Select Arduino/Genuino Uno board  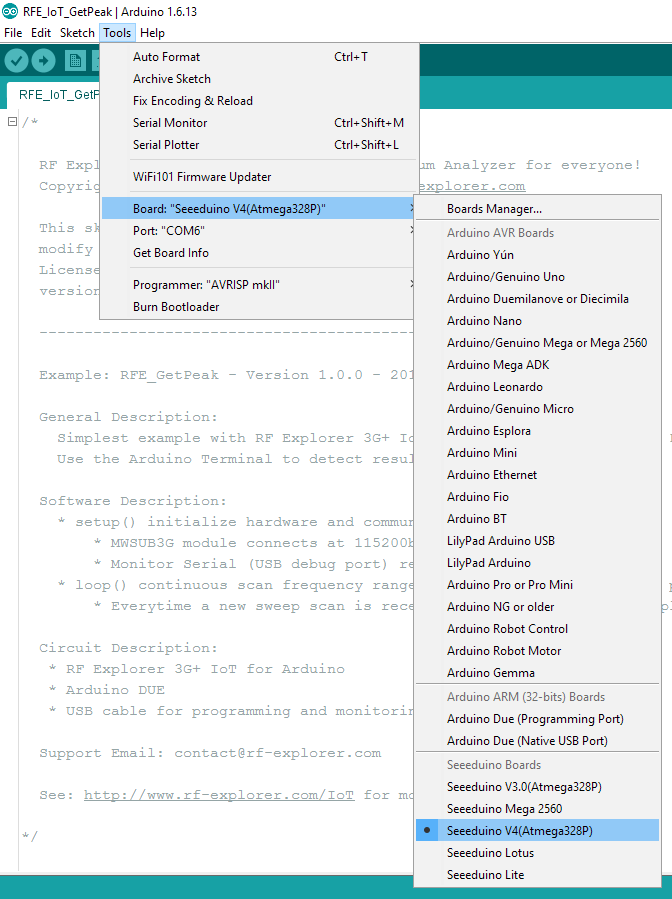[x=537, y=277]
